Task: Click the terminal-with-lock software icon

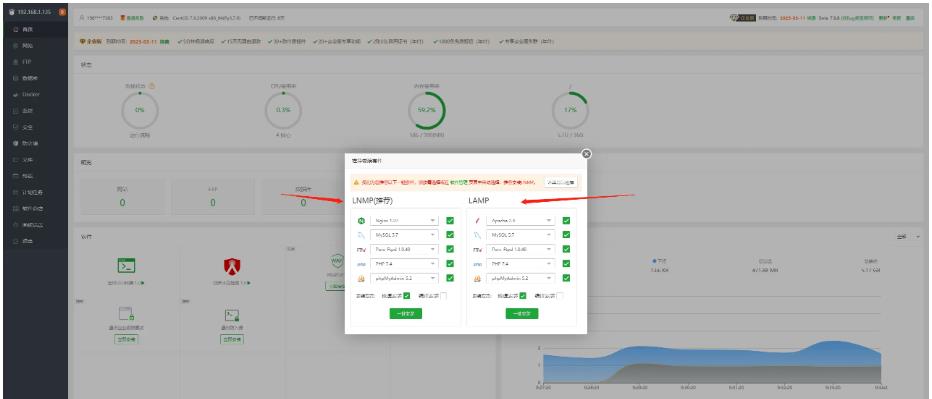Action: click(x=232, y=315)
